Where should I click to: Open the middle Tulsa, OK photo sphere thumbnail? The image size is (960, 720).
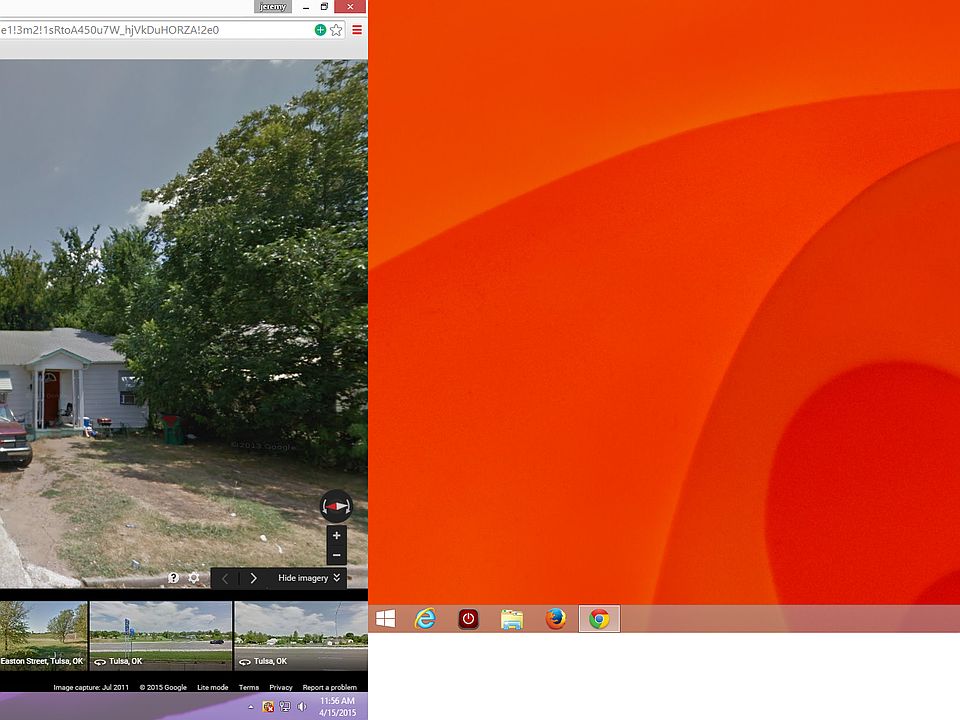click(x=161, y=636)
